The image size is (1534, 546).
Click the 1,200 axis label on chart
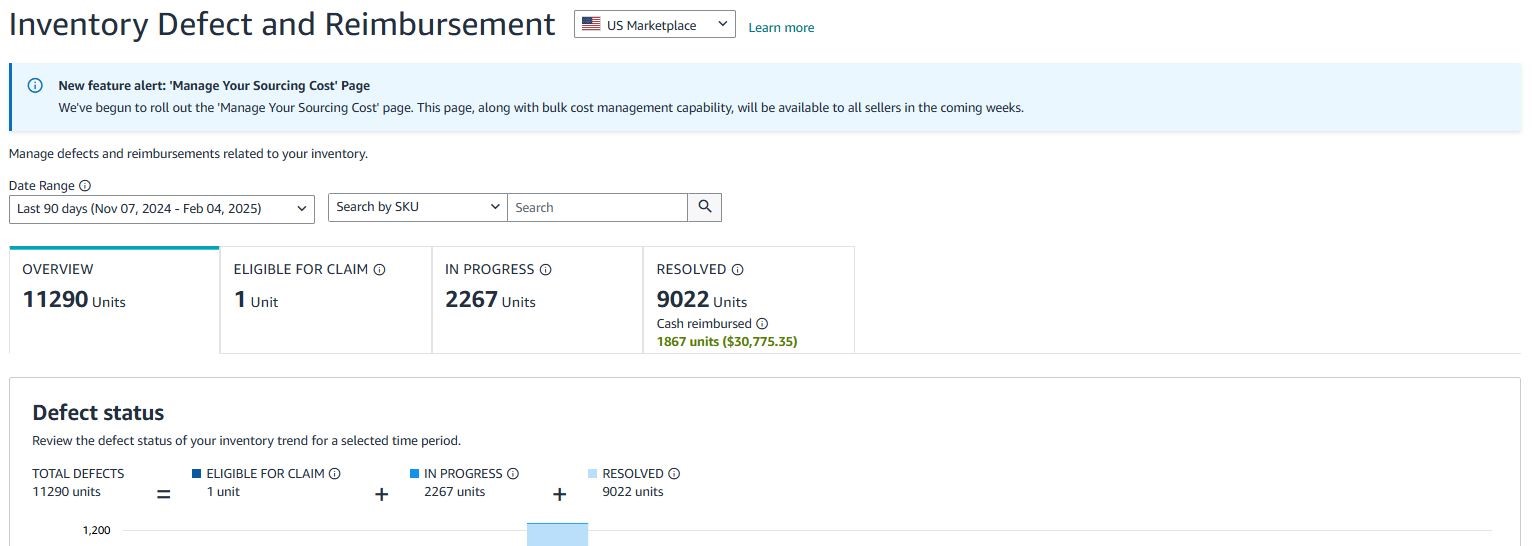coord(96,531)
